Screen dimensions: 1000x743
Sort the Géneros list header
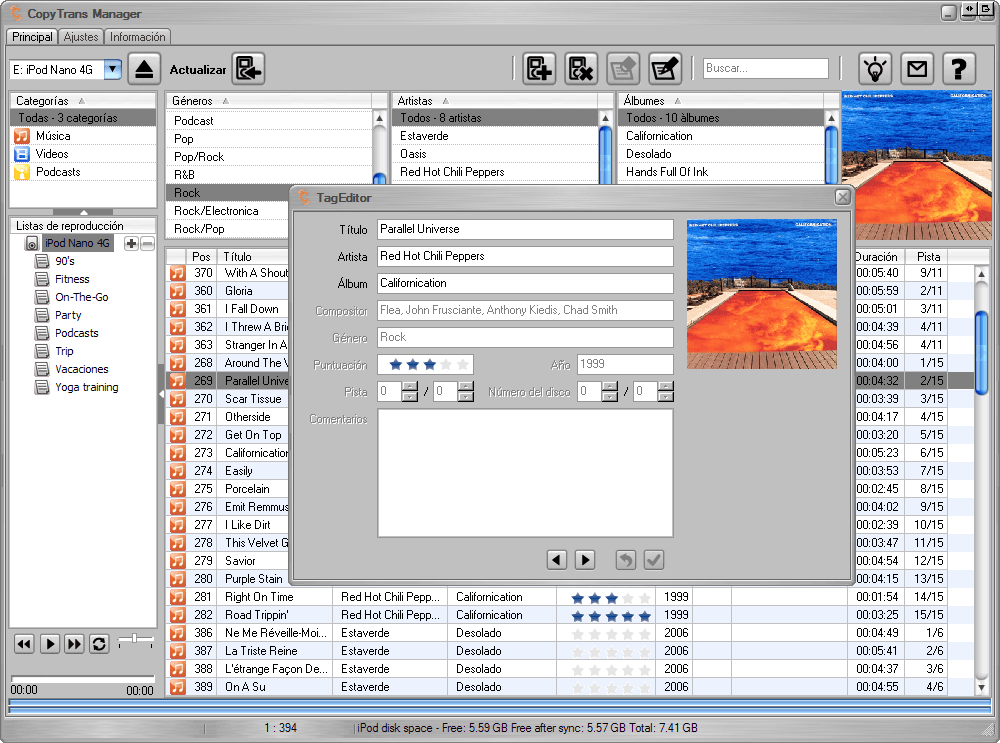[269, 101]
